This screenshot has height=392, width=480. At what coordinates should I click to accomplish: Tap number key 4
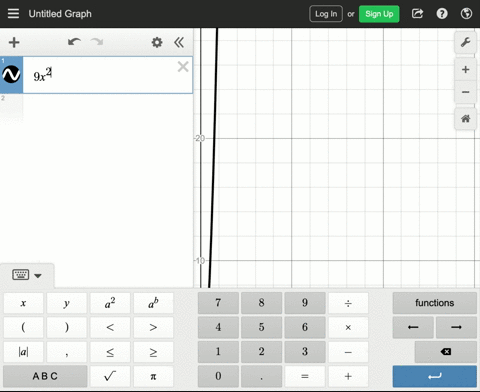[x=218, y=327]
